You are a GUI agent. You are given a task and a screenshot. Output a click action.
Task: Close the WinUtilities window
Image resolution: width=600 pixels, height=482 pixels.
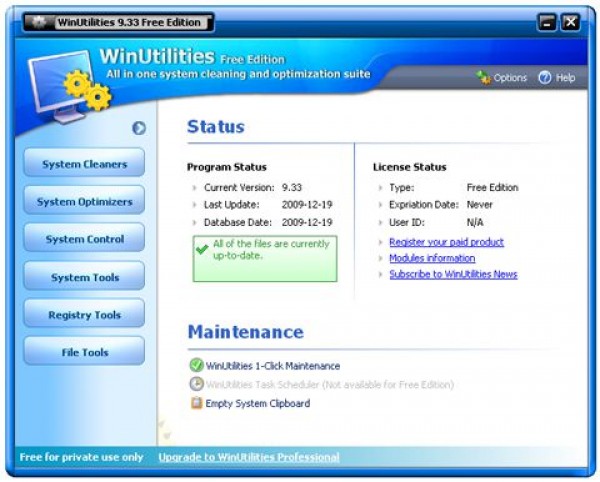(571, 22)
